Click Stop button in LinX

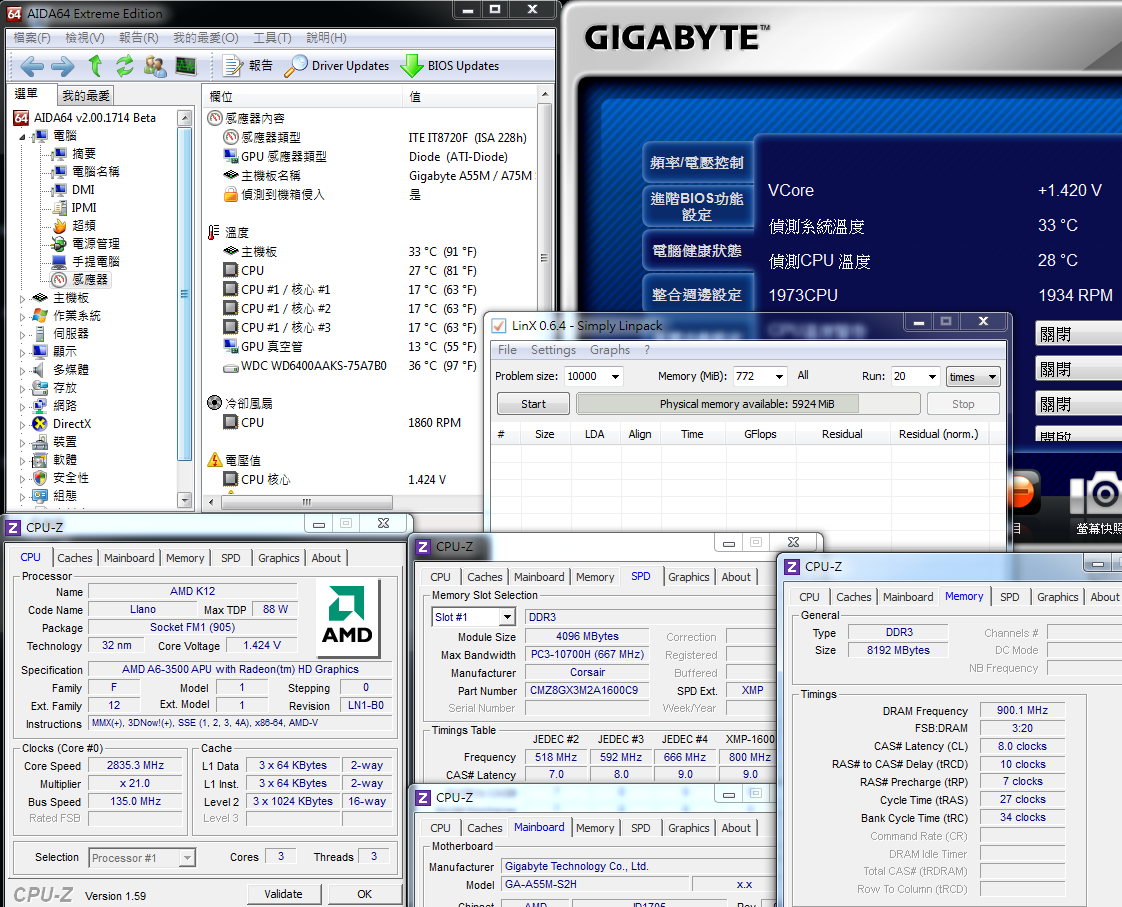963,404
